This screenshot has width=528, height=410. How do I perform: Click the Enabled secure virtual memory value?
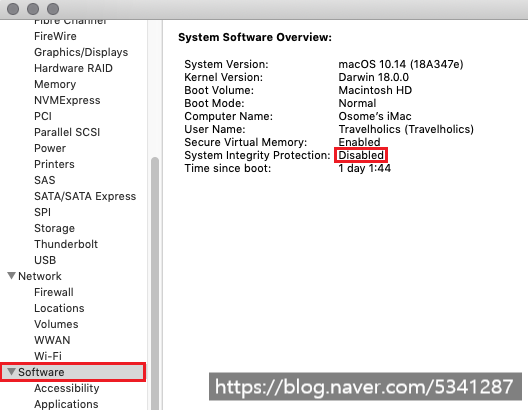pyautogui.click(x=359, y=142)
